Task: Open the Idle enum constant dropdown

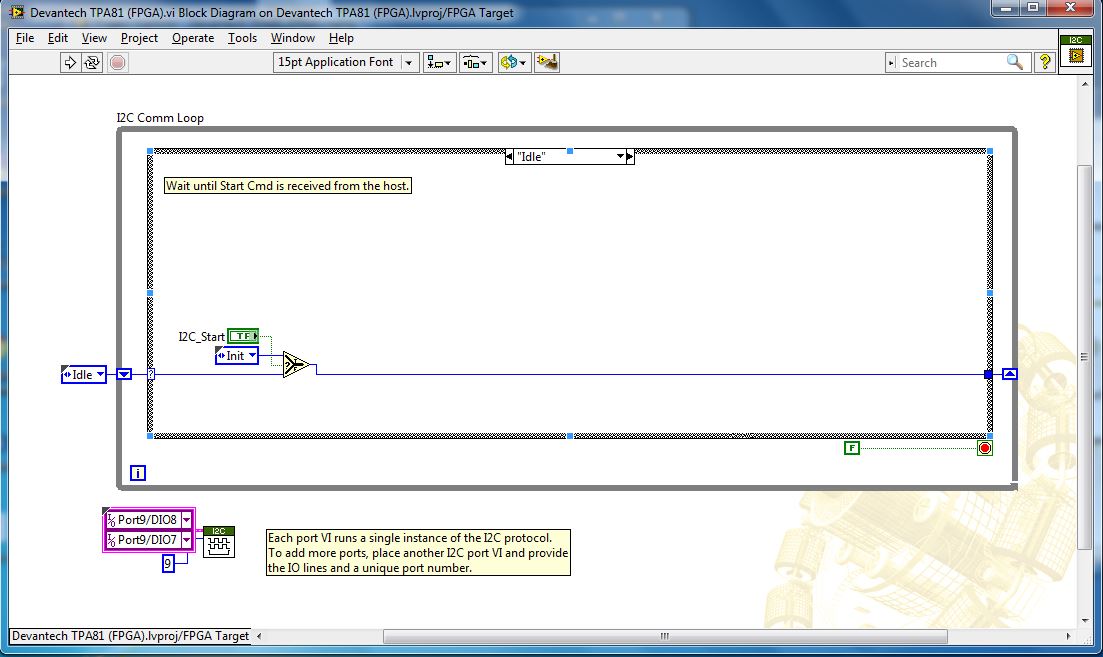Action: (x=101, y=375)
